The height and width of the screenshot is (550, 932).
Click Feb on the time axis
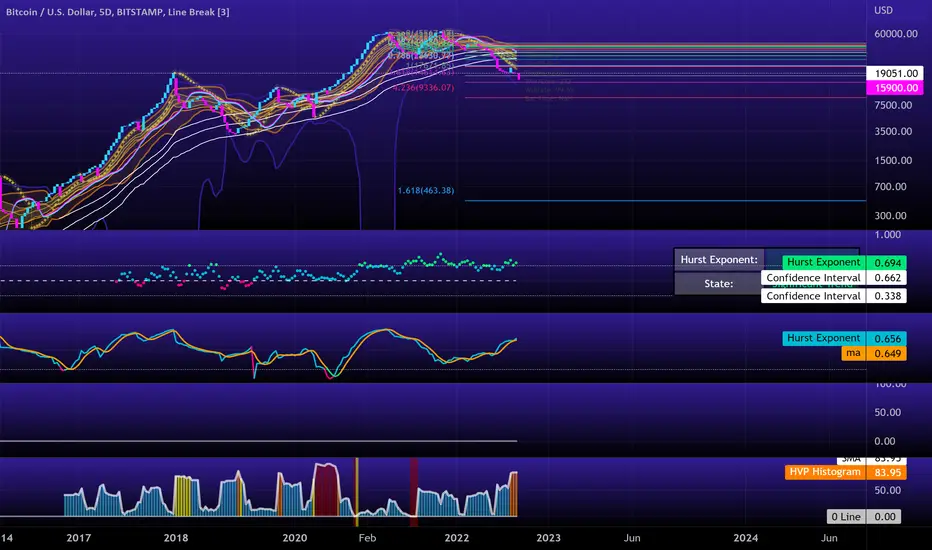coord(367,538)
